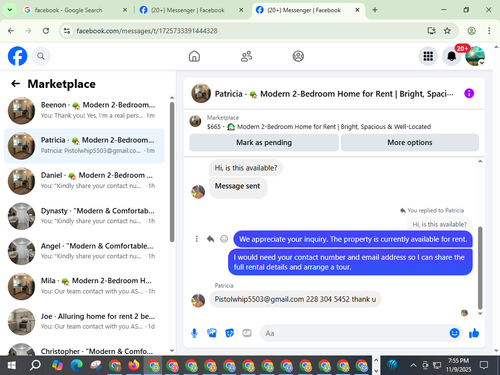Click Mark as pending button
This screenshot has height=375, width=500.
click(264, 143)
